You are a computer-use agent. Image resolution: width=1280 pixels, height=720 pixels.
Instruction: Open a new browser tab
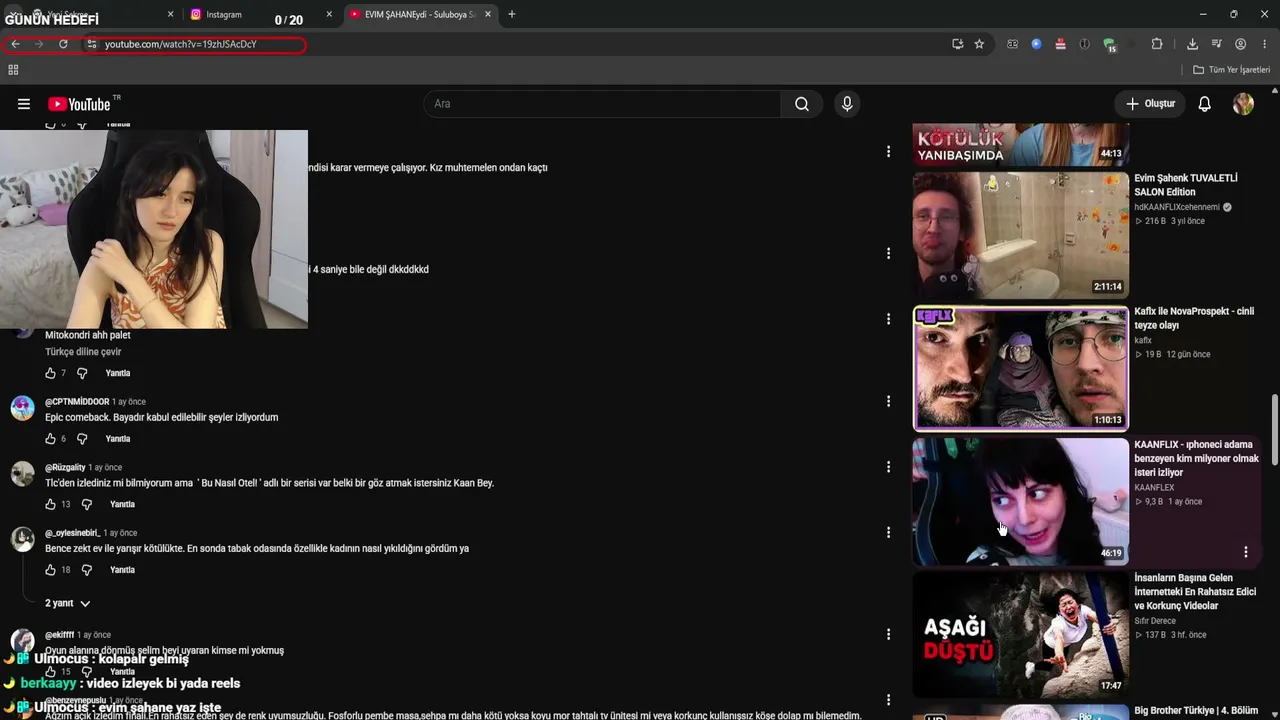[512, 14]
